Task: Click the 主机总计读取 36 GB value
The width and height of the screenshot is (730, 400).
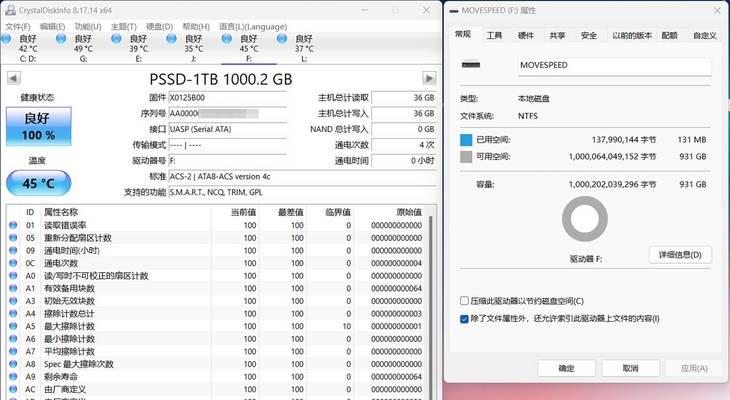Action: [x=404, y=98]
